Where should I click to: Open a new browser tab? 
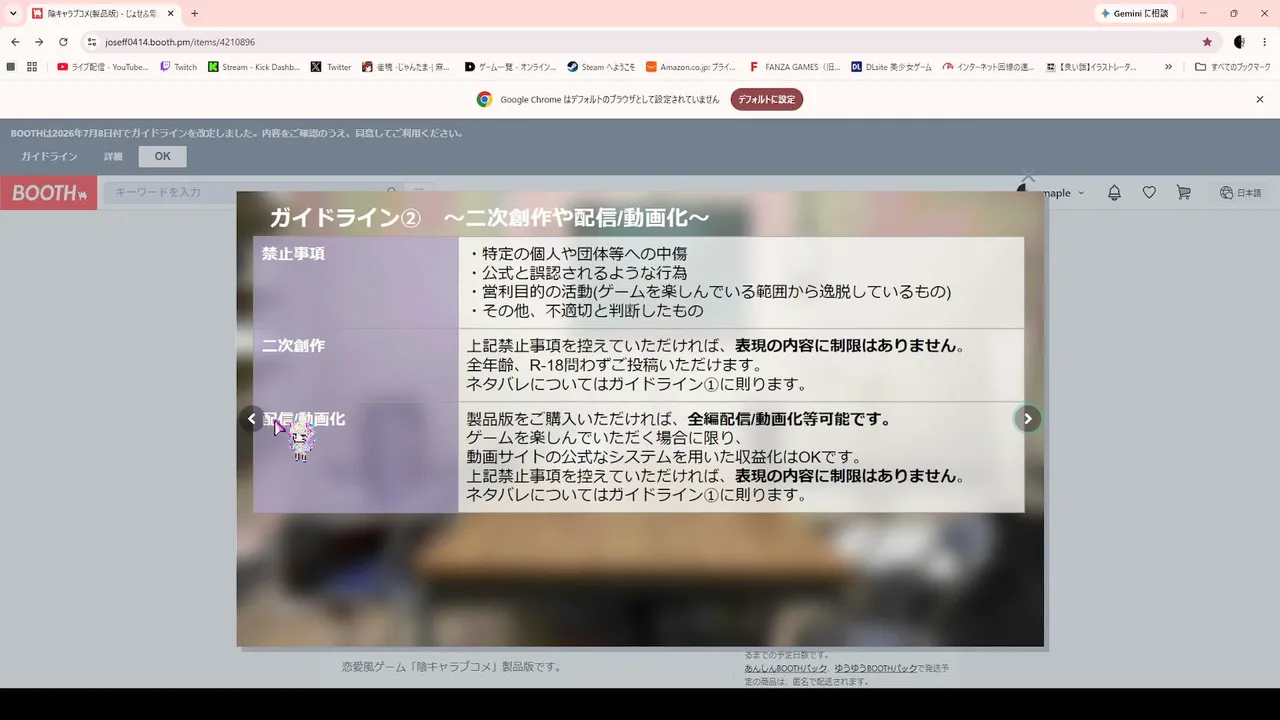coord(194,13)
